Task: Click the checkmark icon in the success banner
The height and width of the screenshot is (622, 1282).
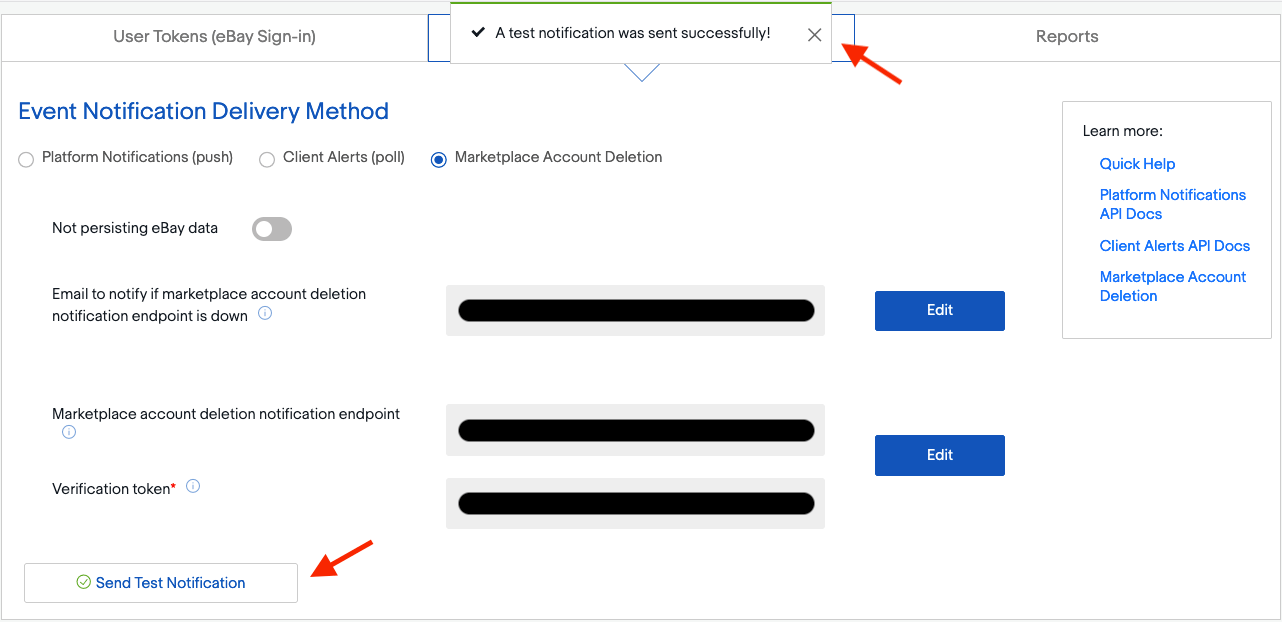Action: click(478, 33)
